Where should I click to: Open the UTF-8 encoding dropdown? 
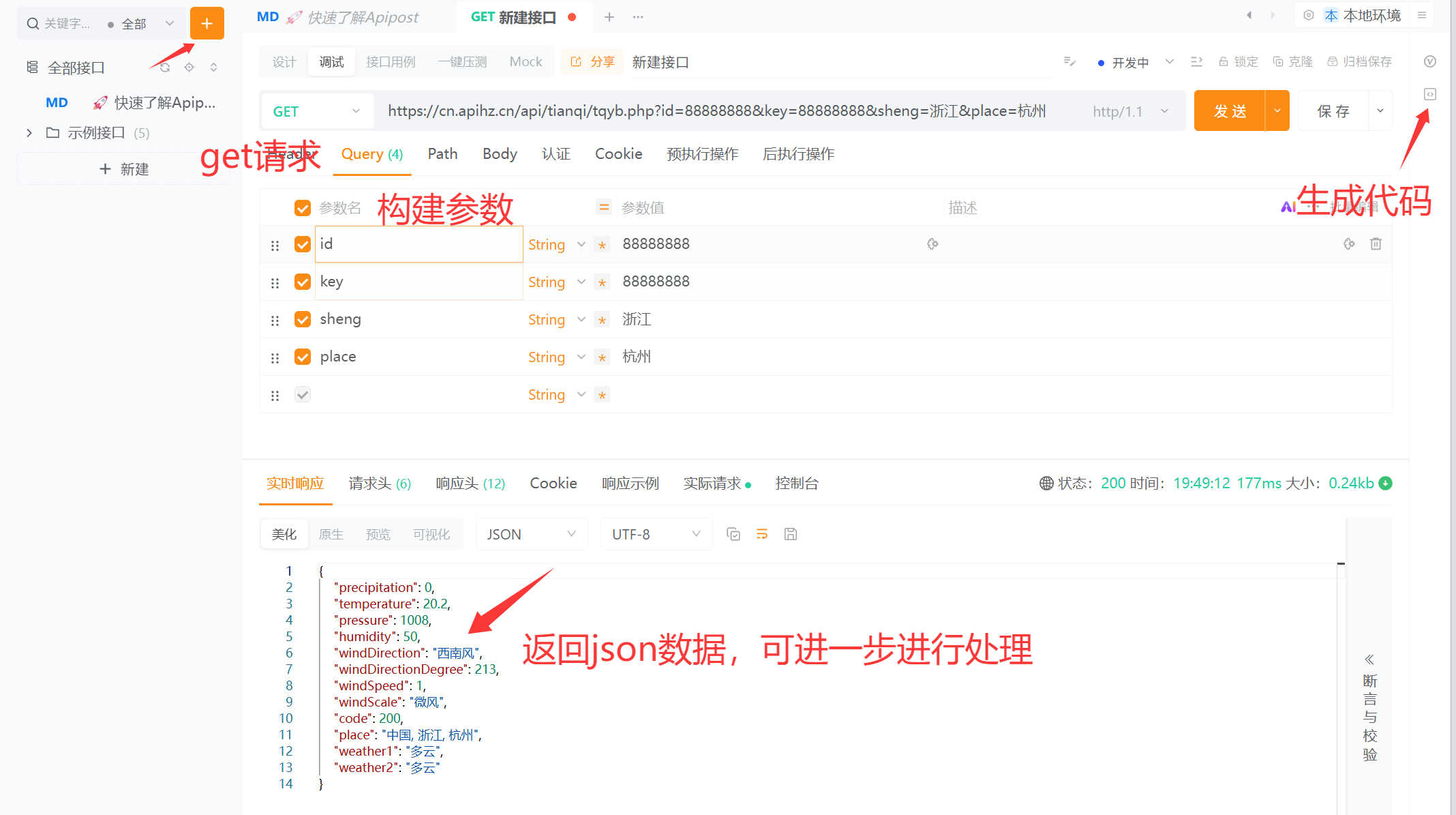point(656,534)
